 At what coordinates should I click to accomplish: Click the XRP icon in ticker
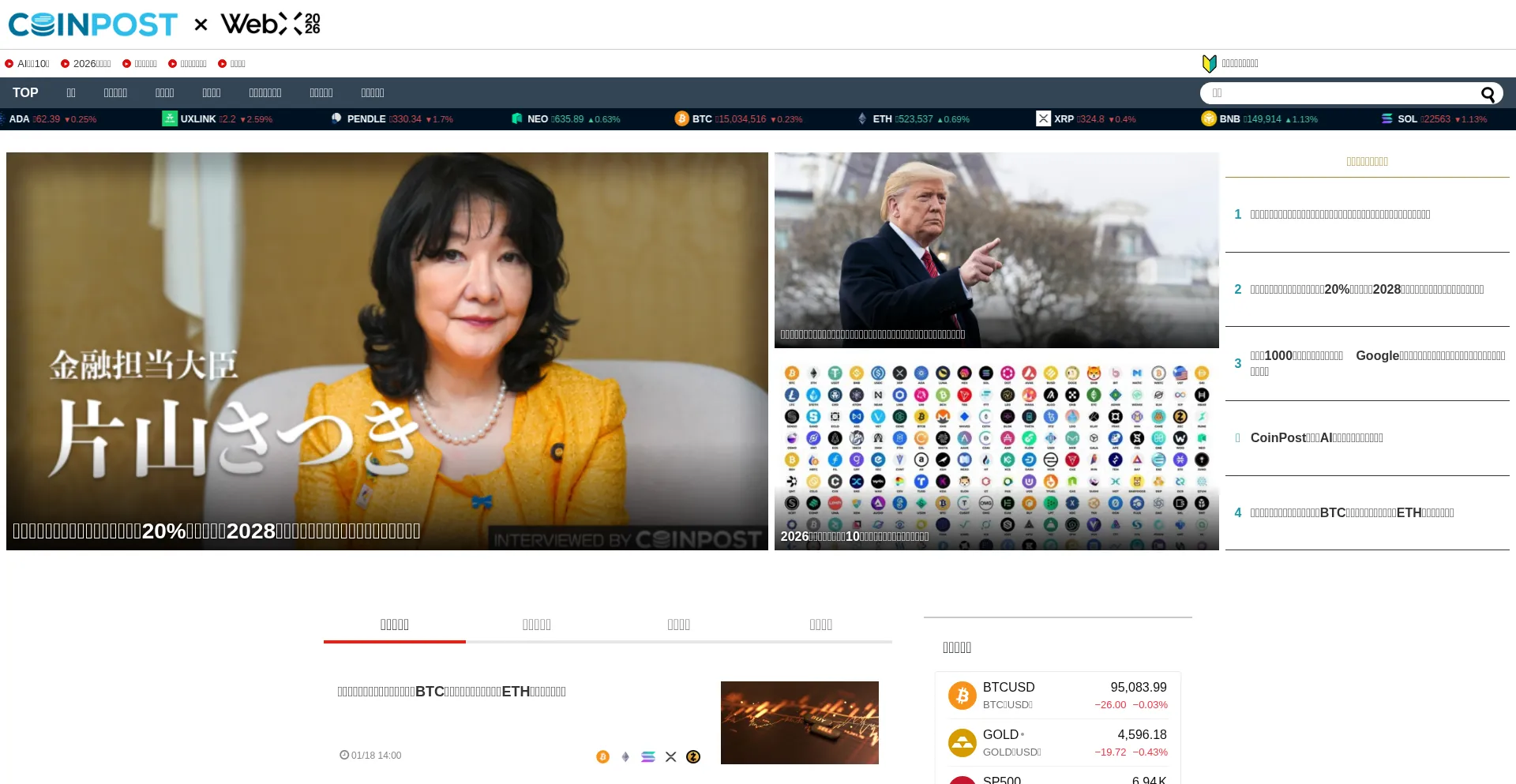coord(1043,118)
